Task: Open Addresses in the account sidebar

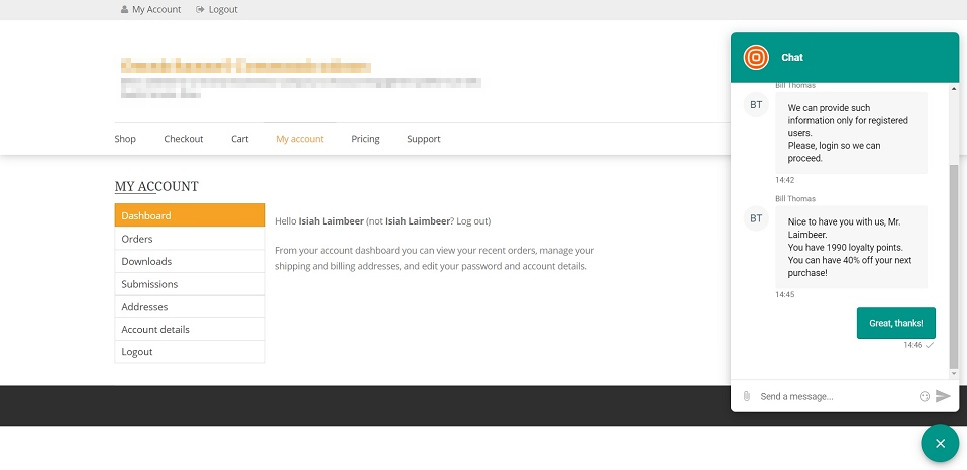Action: [190, 307]
